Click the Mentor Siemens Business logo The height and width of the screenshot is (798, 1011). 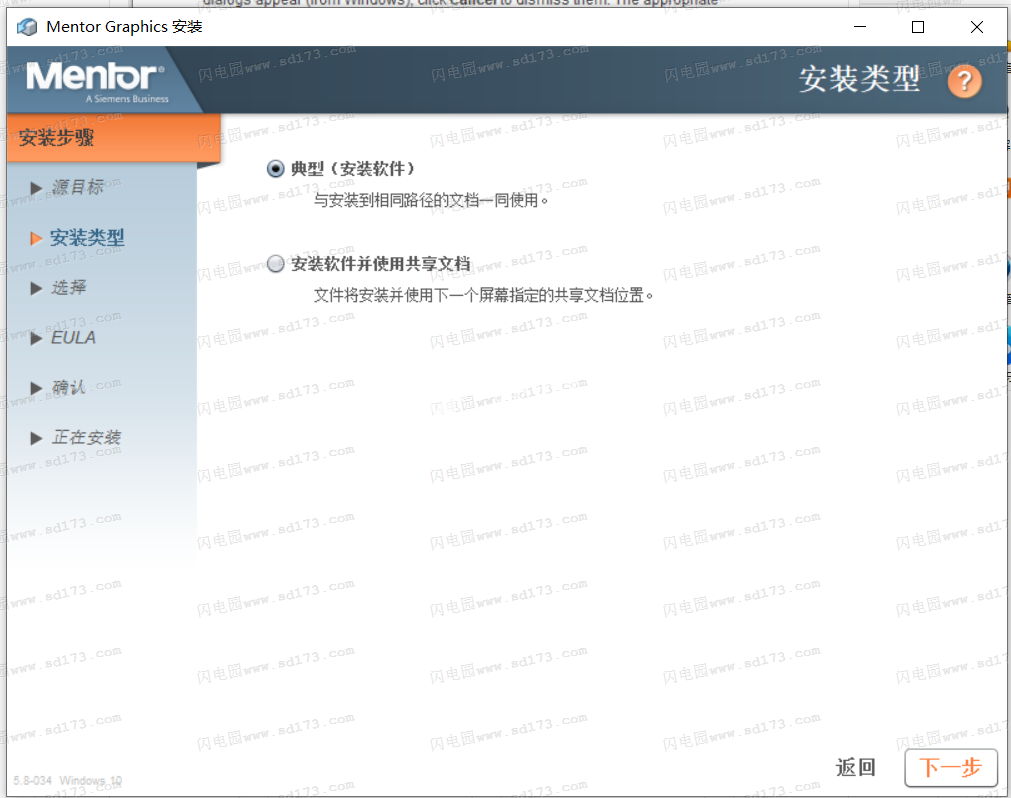96,80
